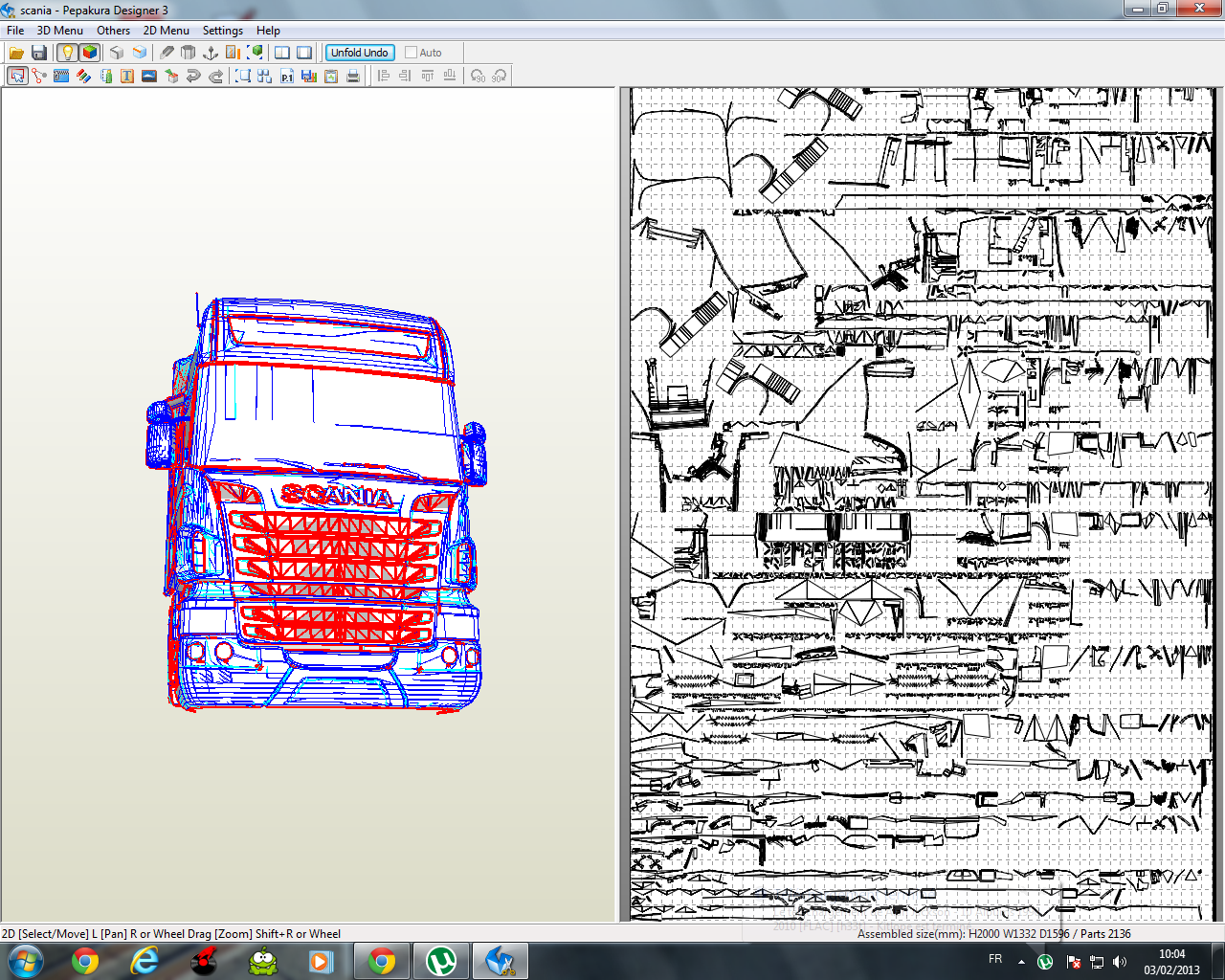Click the blue selection frame icon
This screenshot has width=1225, height=980.
coord(243,76)
